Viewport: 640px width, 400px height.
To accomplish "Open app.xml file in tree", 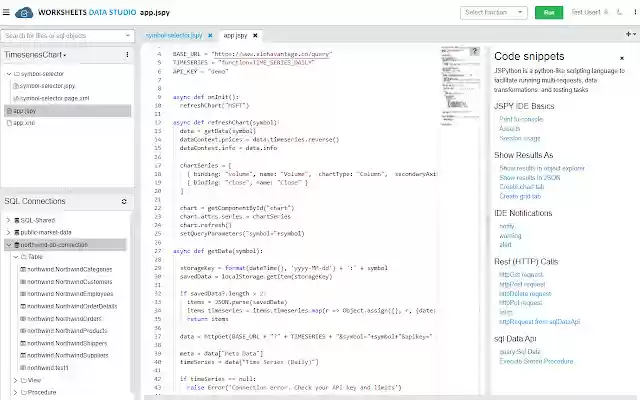I will tap(21, 123).
